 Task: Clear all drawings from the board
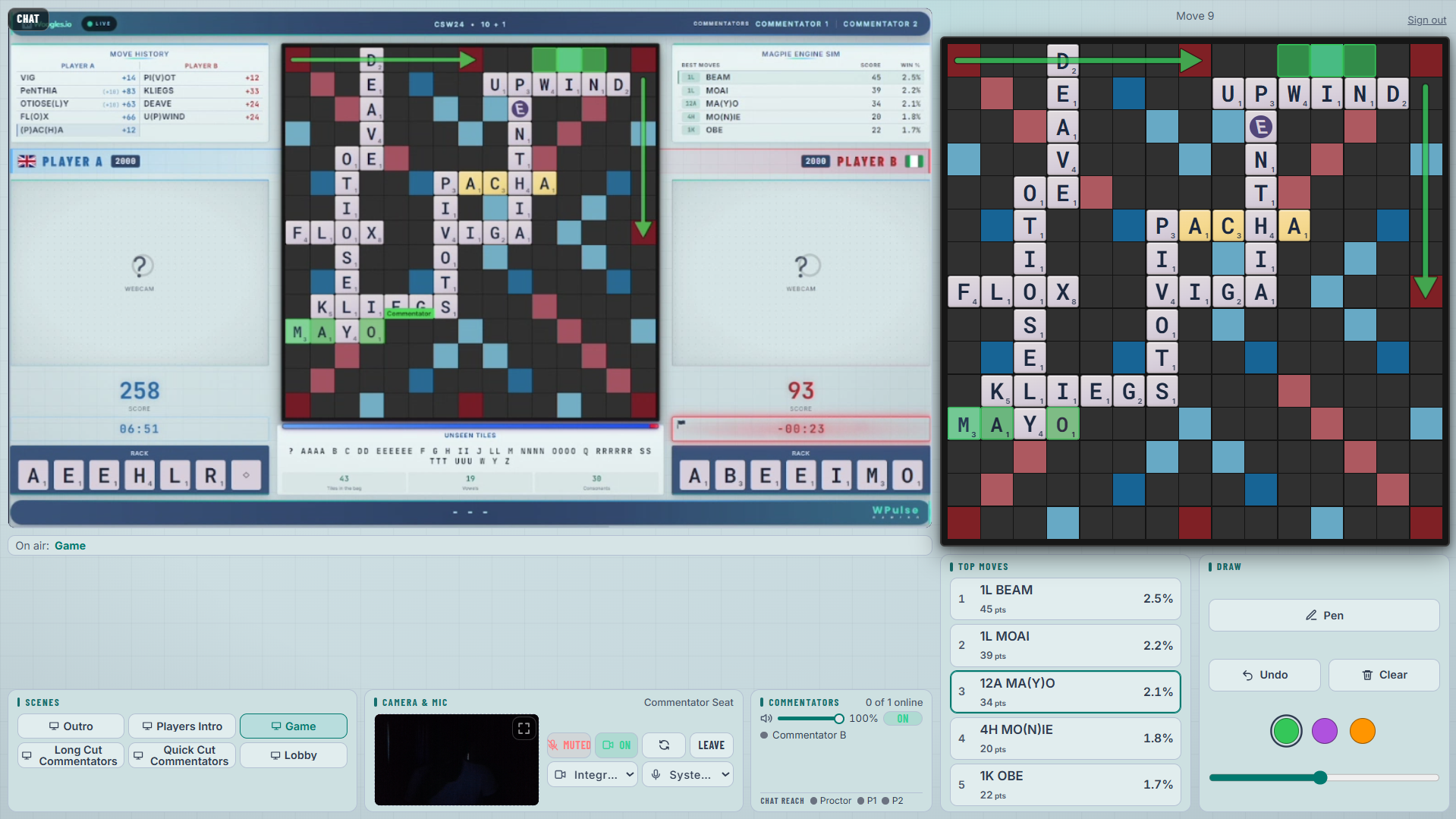(x=1384, y=675)
